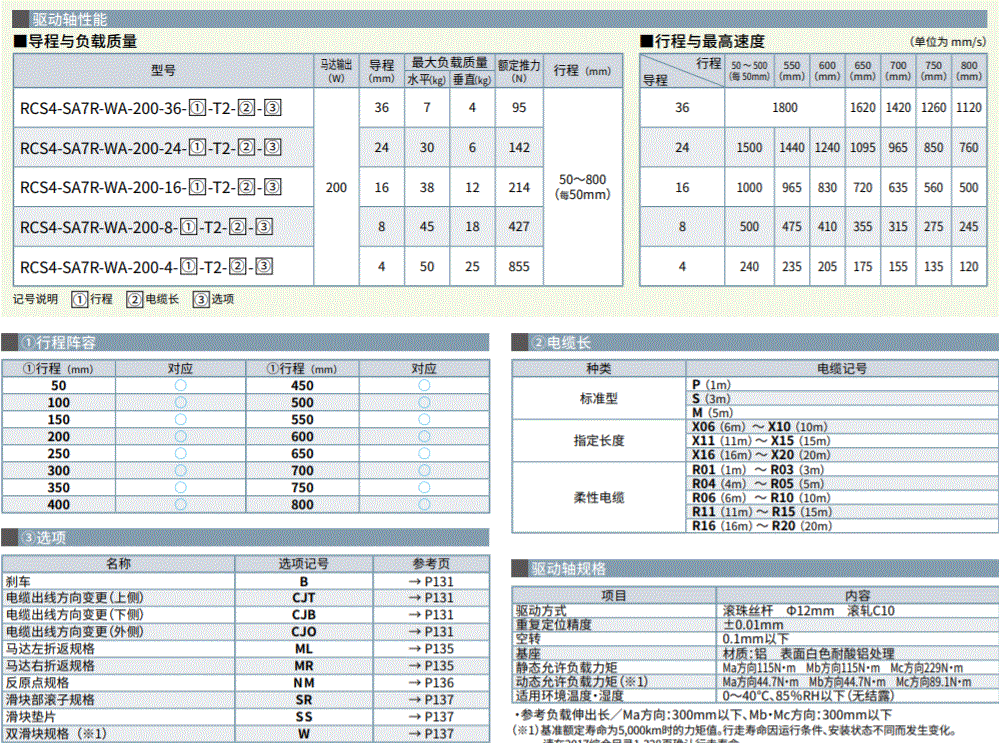Click the 驱动轴性能 section heading
The height and width of the screenshot is (743, 999).
[x=69, y=20]
